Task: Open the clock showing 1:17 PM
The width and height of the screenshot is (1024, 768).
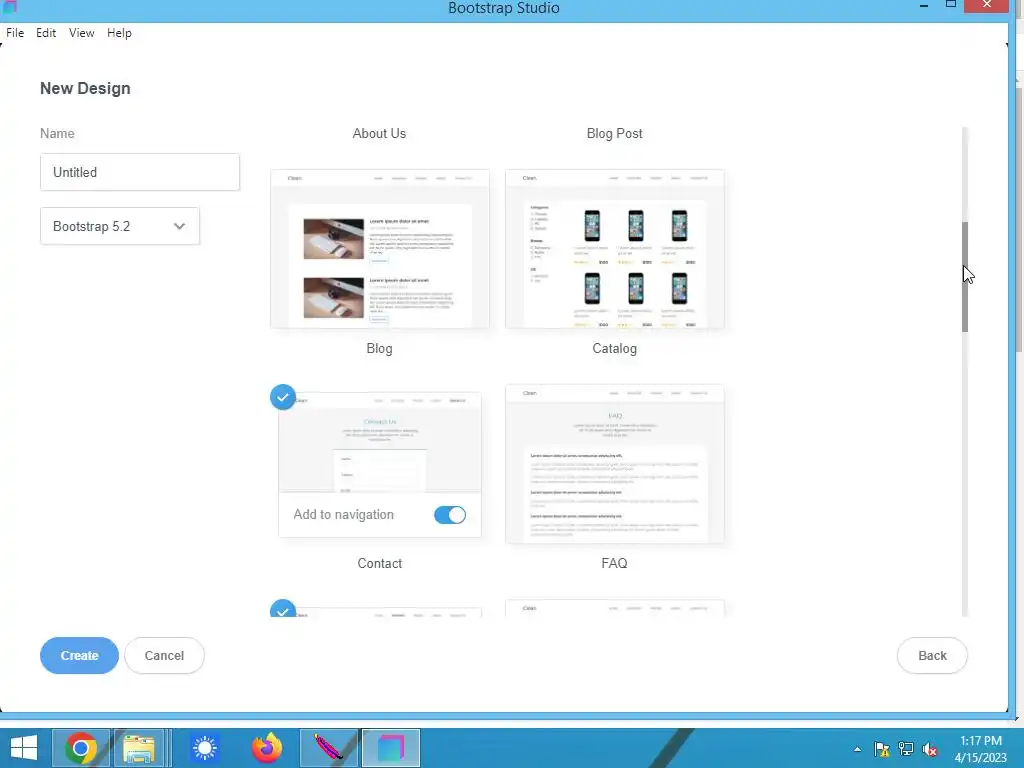Action: click(x=980, y=749)
